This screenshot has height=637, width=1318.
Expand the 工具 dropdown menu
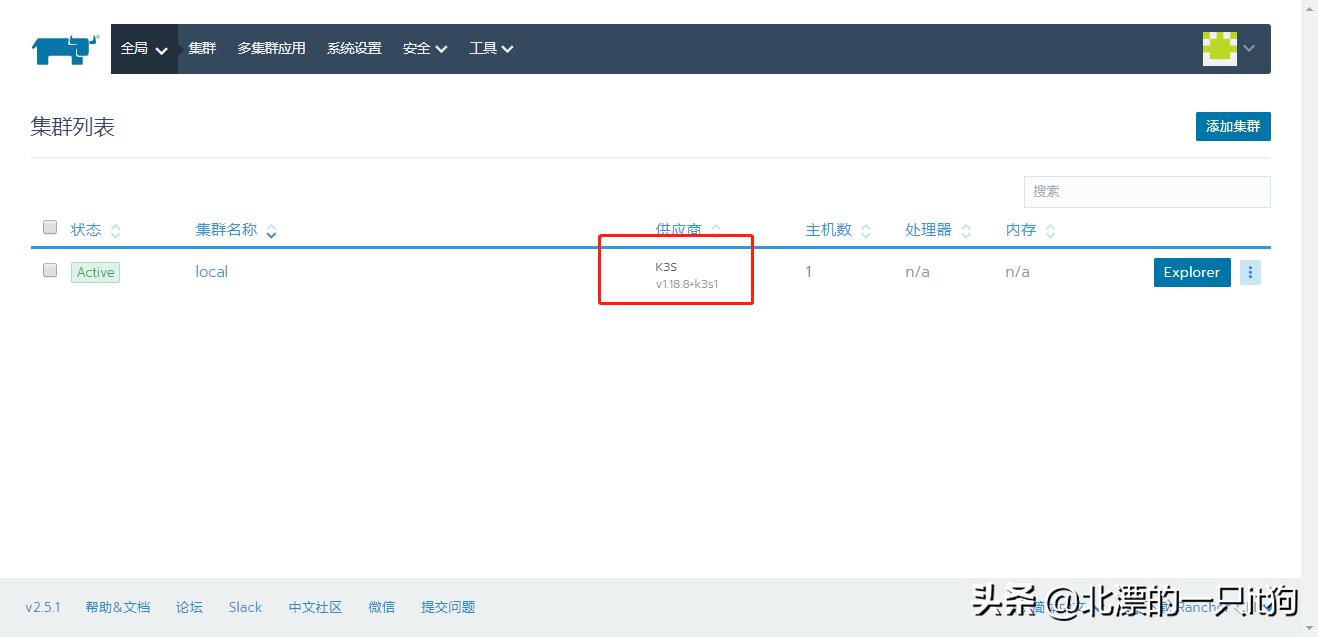[491, 49]
